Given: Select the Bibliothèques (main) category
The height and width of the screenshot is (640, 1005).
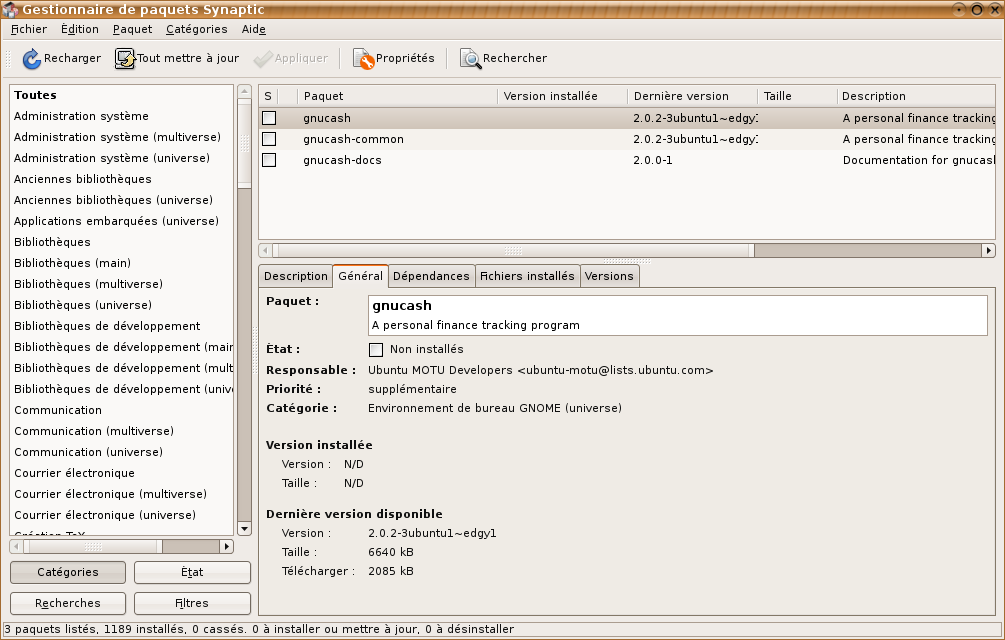Looking at the screenshot, I should [122, 263].
